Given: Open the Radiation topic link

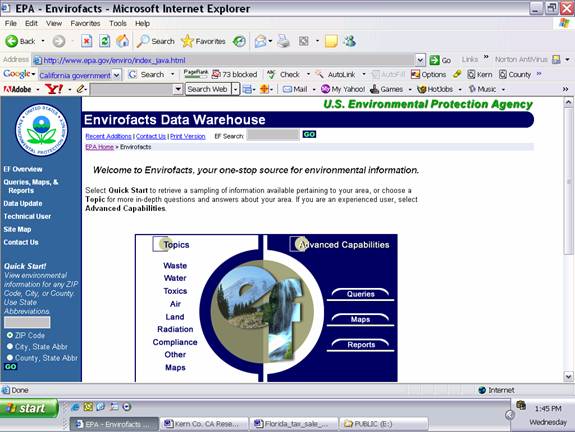Looking at the screenshot, I should click(175, 329).
